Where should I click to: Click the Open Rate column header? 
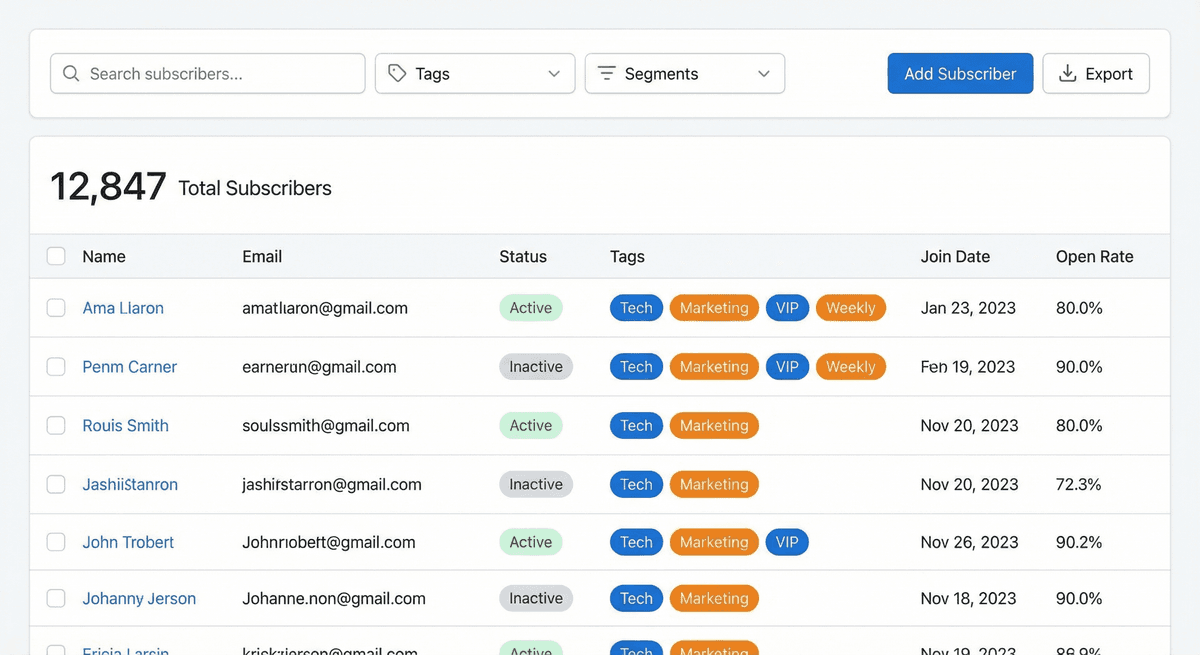1094,256
